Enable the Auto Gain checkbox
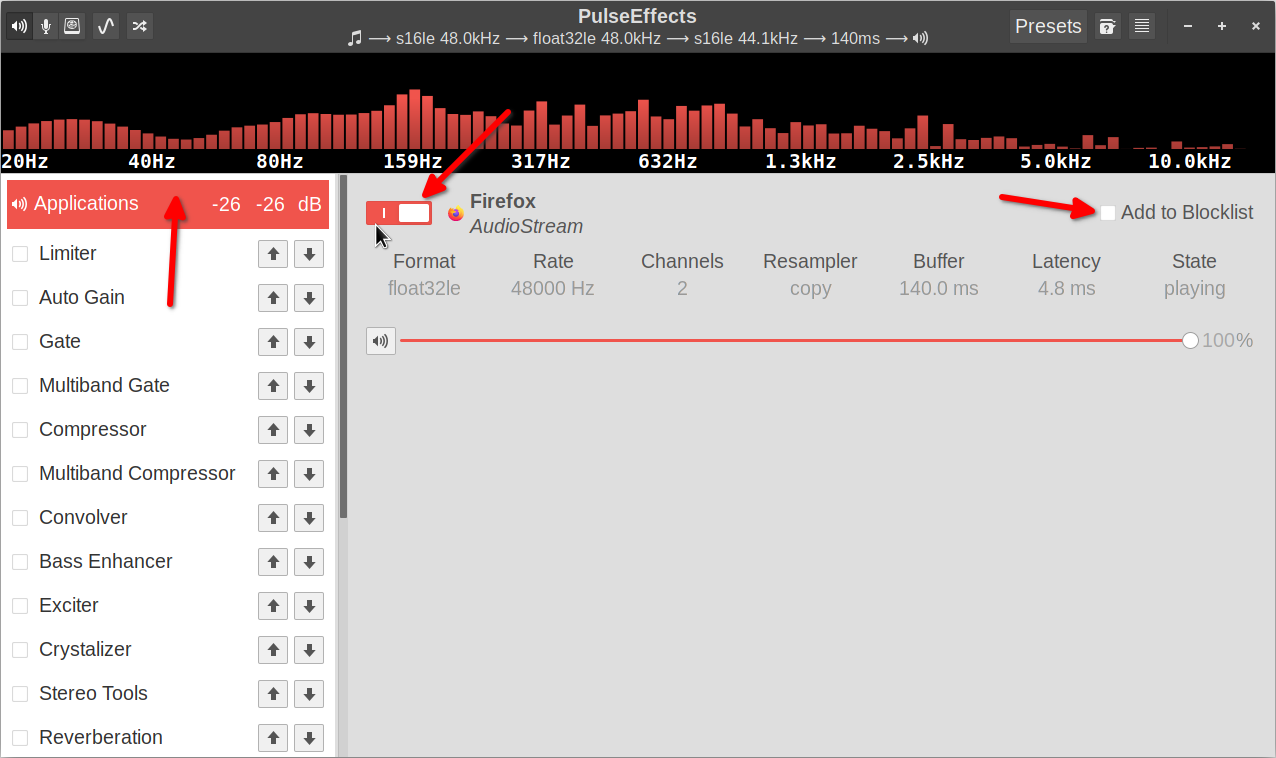The height and width of the screenshot is (758, 1276). (x=20, y=298)
